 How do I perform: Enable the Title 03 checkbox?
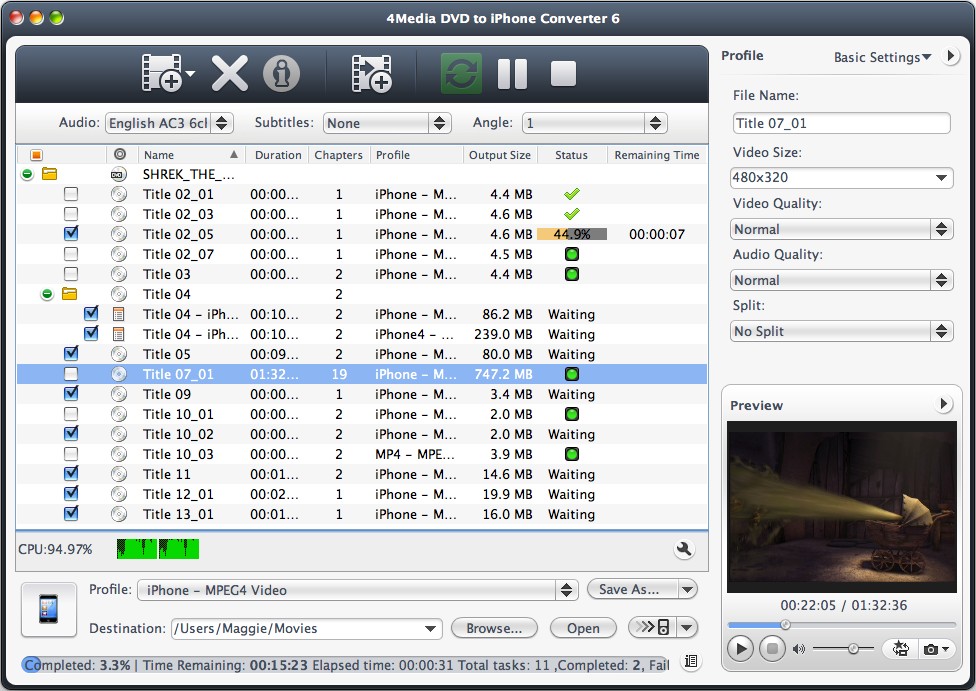(x=71, y=274)
